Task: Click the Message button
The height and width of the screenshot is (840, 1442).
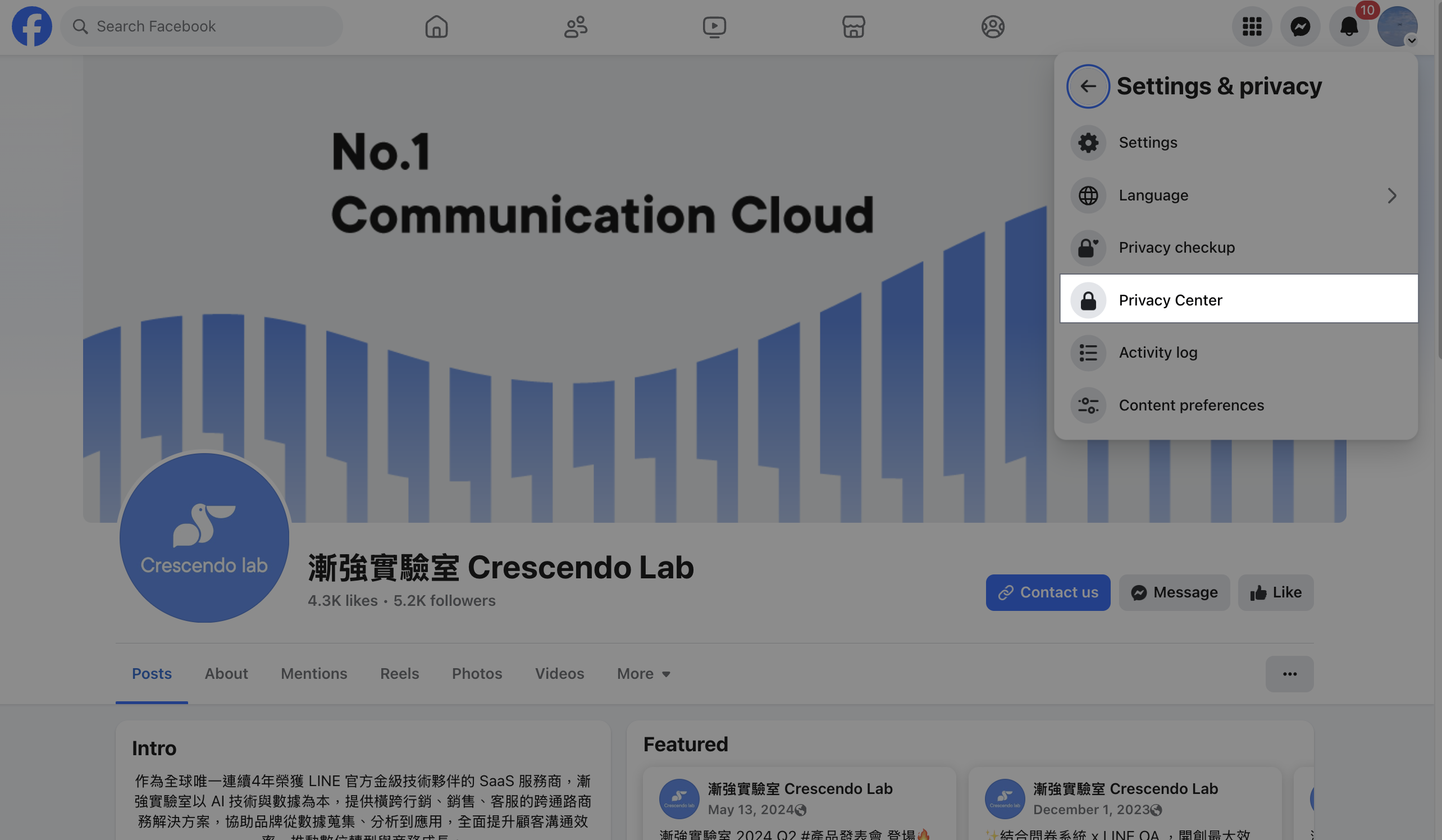Action: click(1174, 592)
